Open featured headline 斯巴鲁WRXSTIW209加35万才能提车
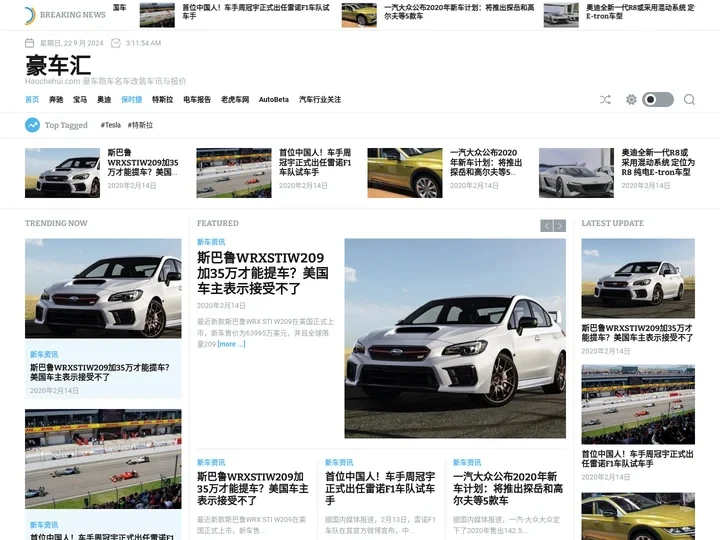720x540 pixels. [263, 273]
